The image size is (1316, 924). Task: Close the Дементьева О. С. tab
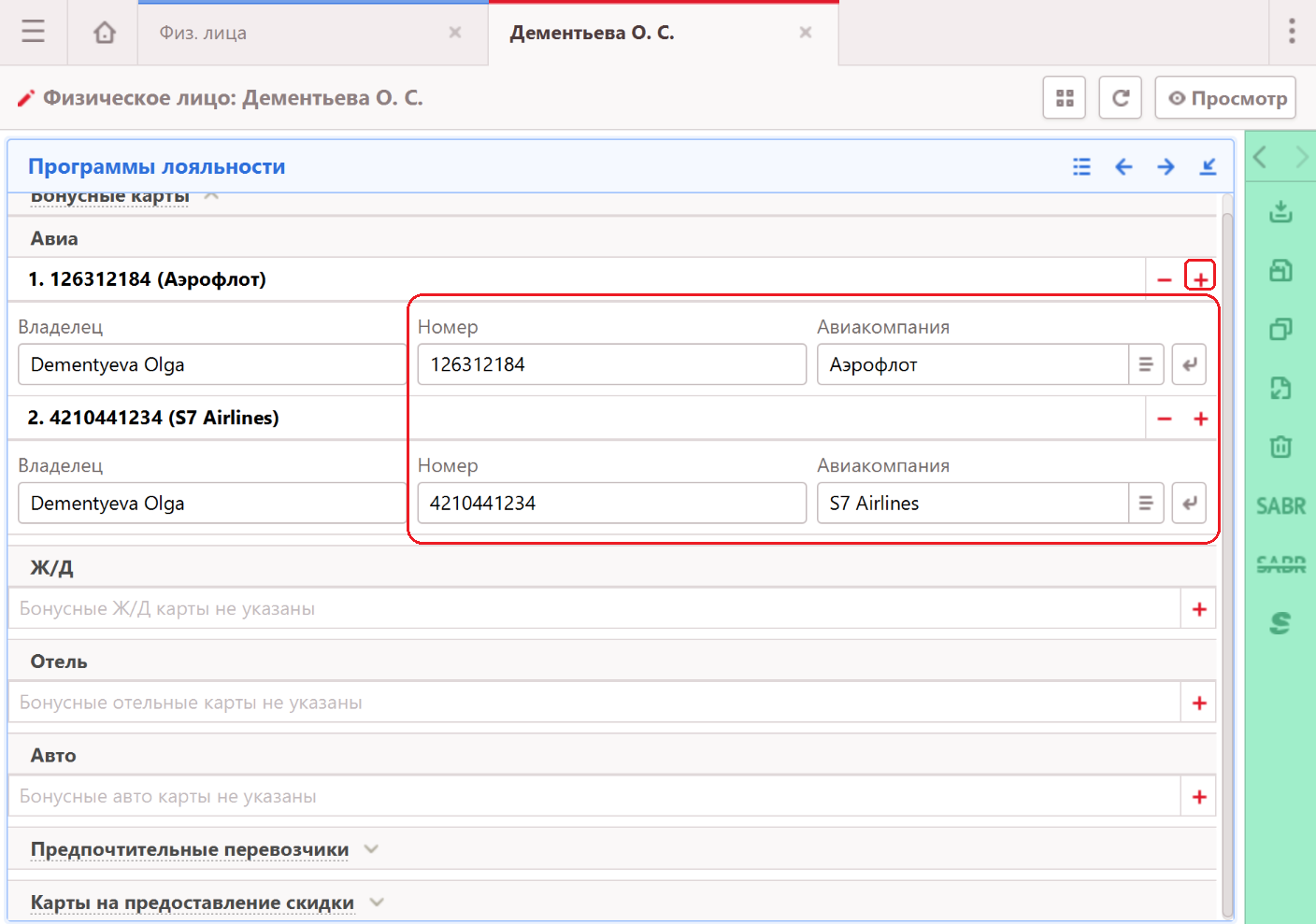tap(805, 33)
